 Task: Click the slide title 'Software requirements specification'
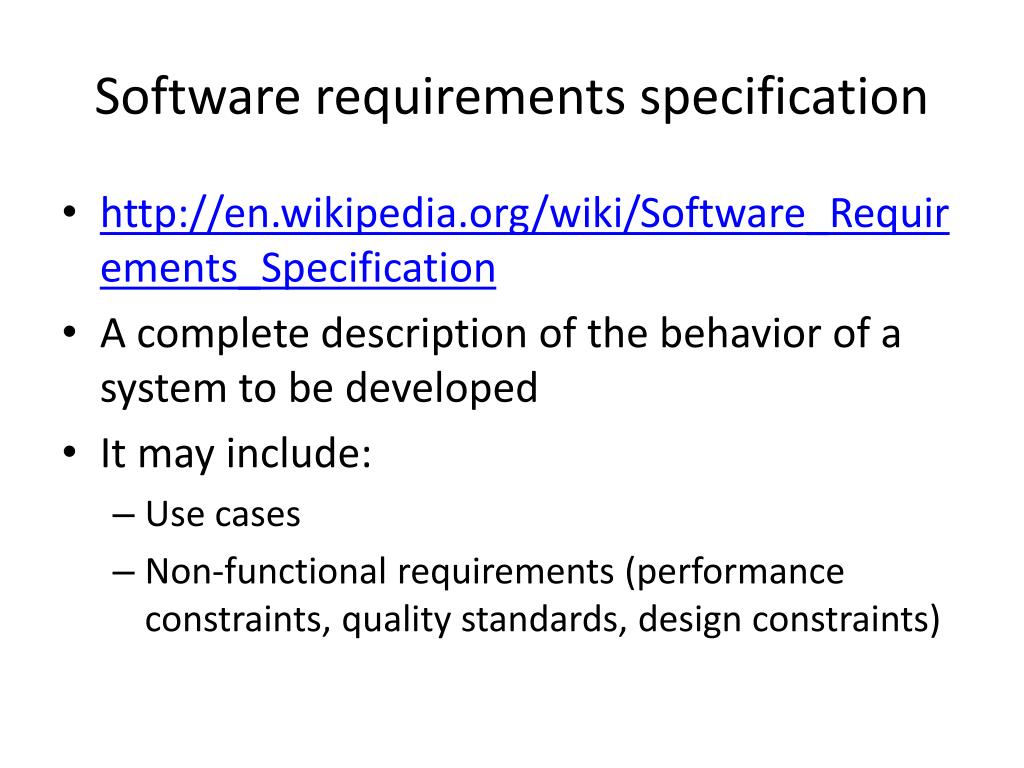[511, 99]
